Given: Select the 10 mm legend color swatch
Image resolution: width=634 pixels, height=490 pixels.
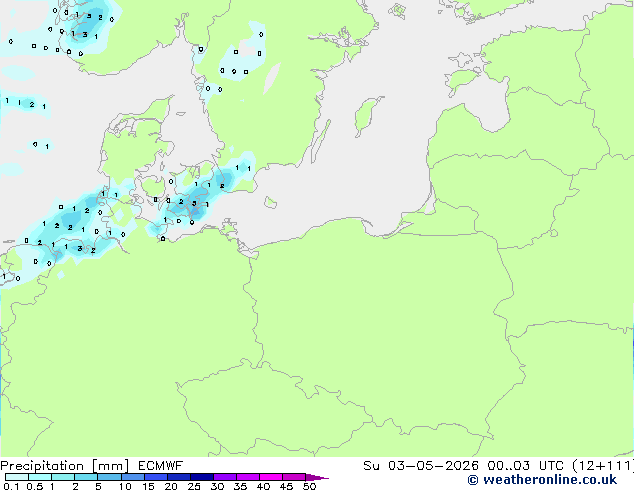Looking at the screenshot, I should click(x=132, y=477).
